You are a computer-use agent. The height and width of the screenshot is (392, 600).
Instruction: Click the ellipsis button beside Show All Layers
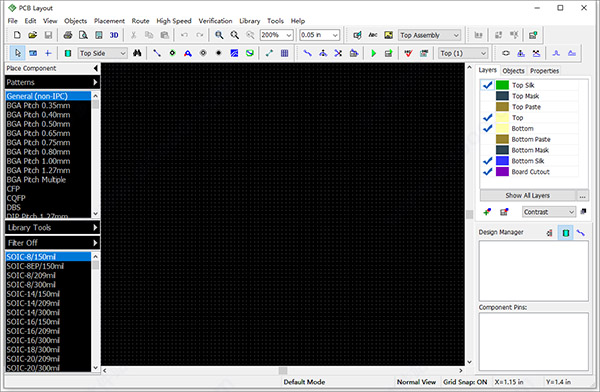tap(582, 196)
